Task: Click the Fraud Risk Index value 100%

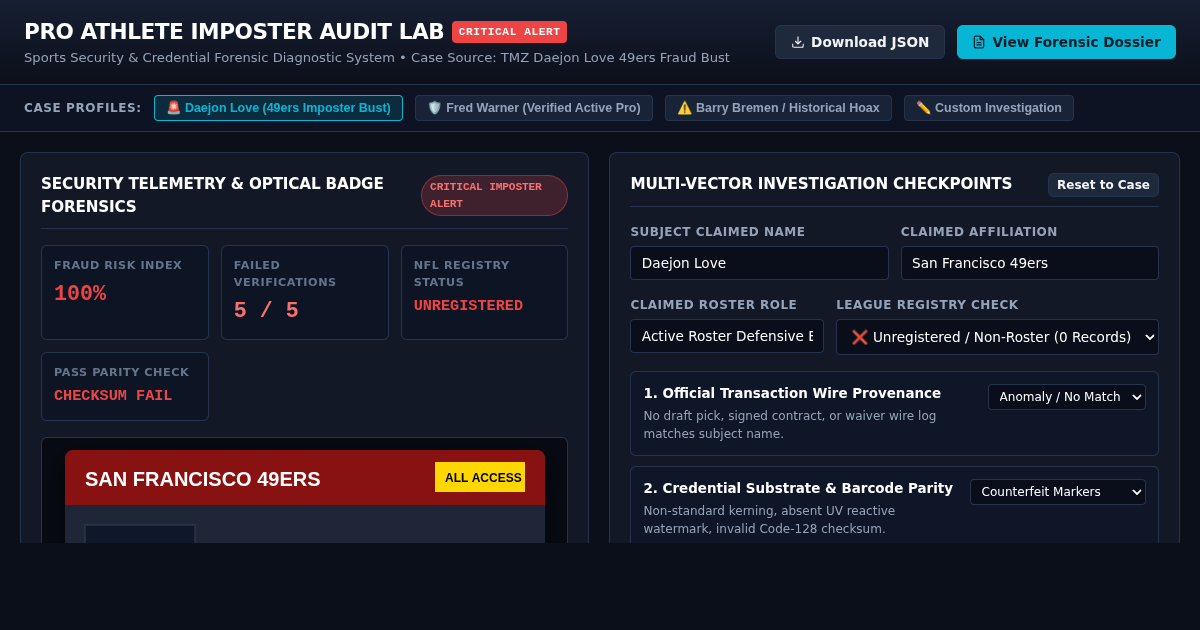Action: point(80,294)
